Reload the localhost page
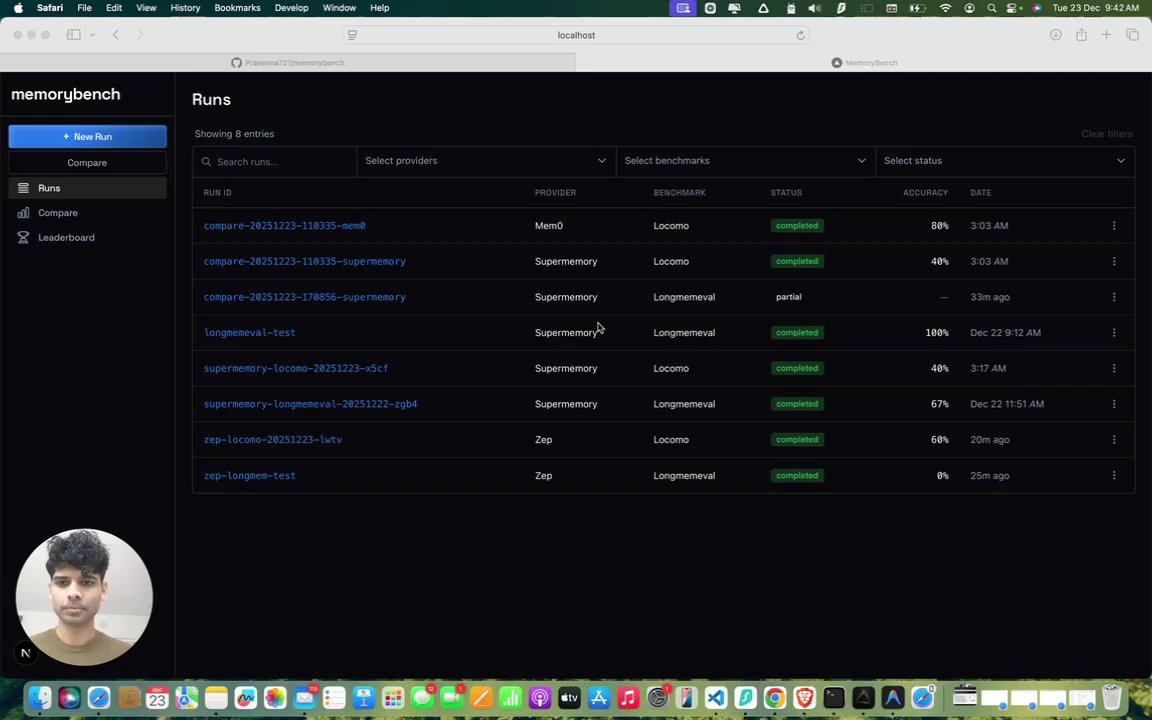1152x720 pixels. pos(801,35)
